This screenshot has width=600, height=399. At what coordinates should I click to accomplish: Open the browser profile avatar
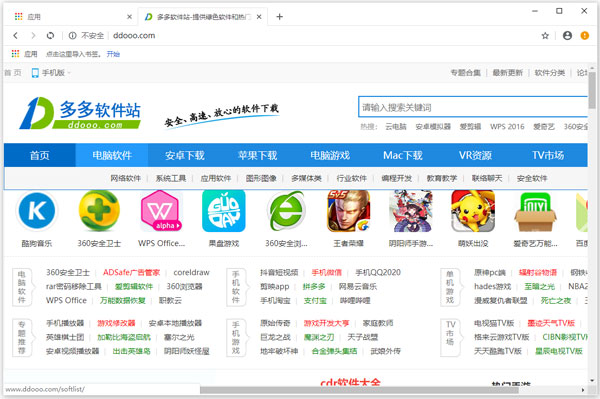coord(567,36)
